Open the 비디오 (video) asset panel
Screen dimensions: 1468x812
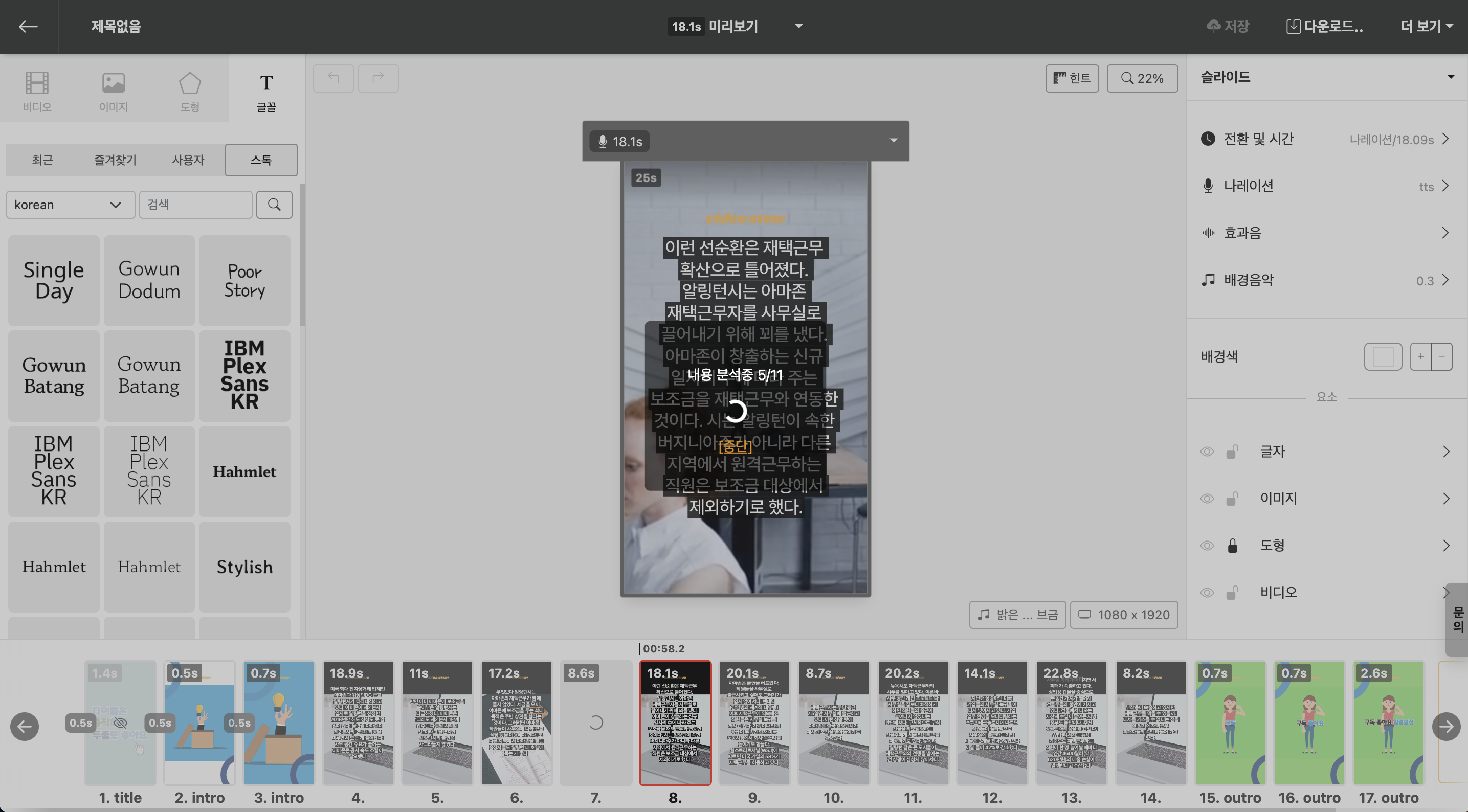click(x=37, y=91)
